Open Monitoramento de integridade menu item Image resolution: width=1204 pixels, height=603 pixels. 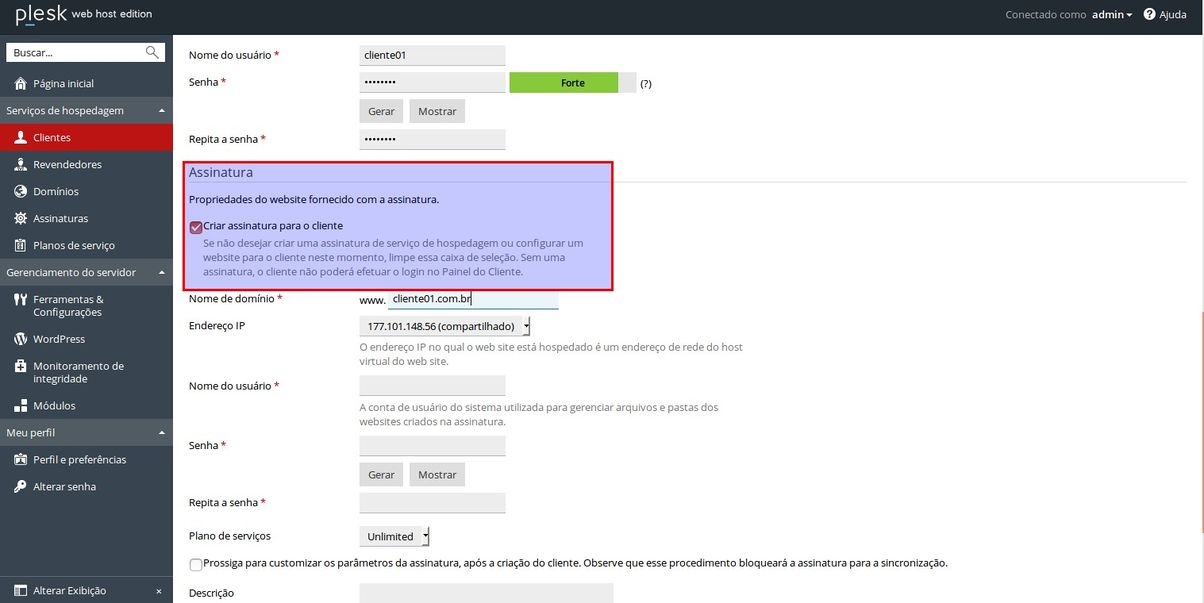coord(78,372)
